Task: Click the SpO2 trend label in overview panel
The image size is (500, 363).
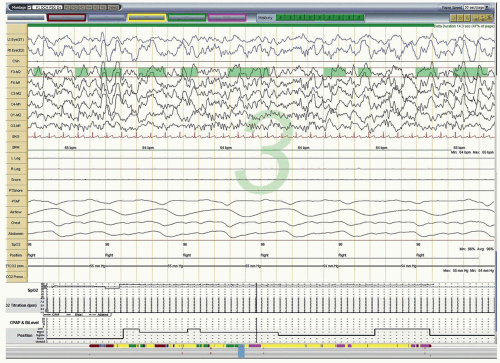Action: pyautogui.click(x=33, y=290)
